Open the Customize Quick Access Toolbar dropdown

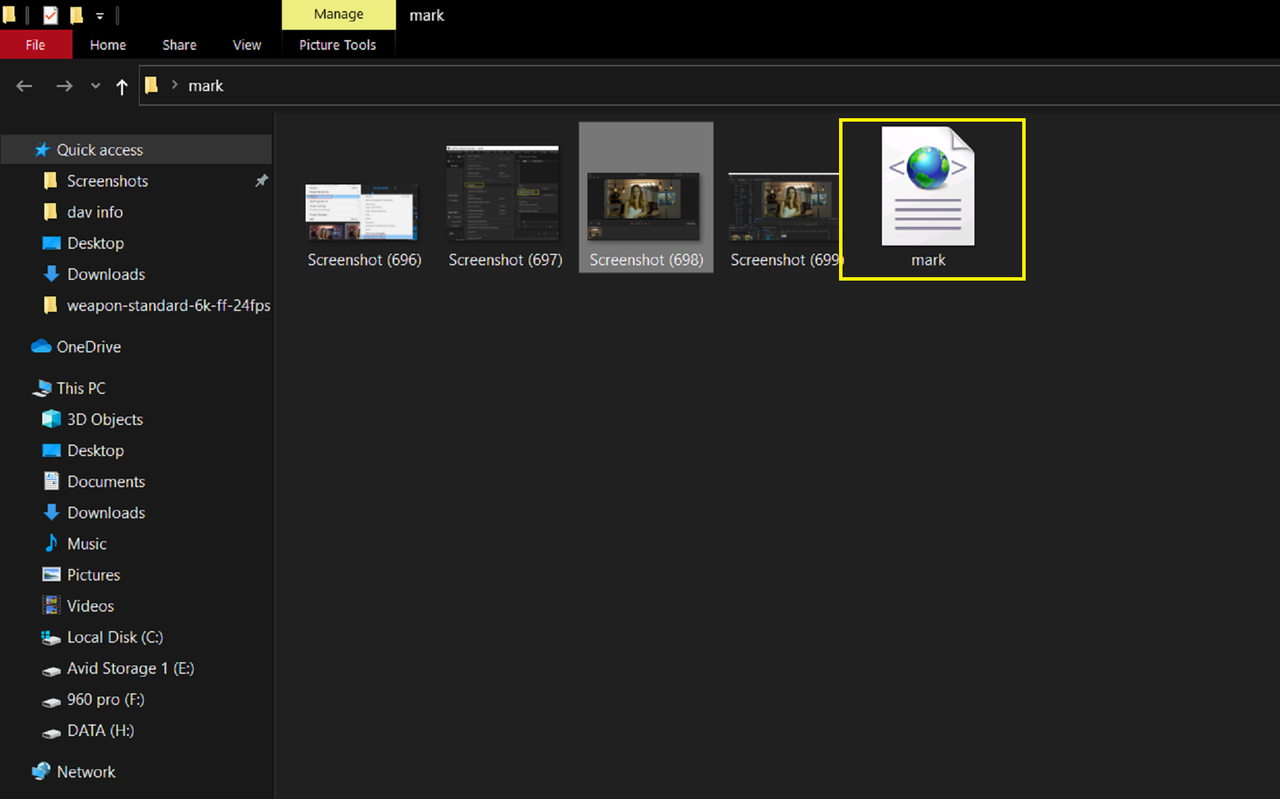pyautogui.click(x=99, y=14)
